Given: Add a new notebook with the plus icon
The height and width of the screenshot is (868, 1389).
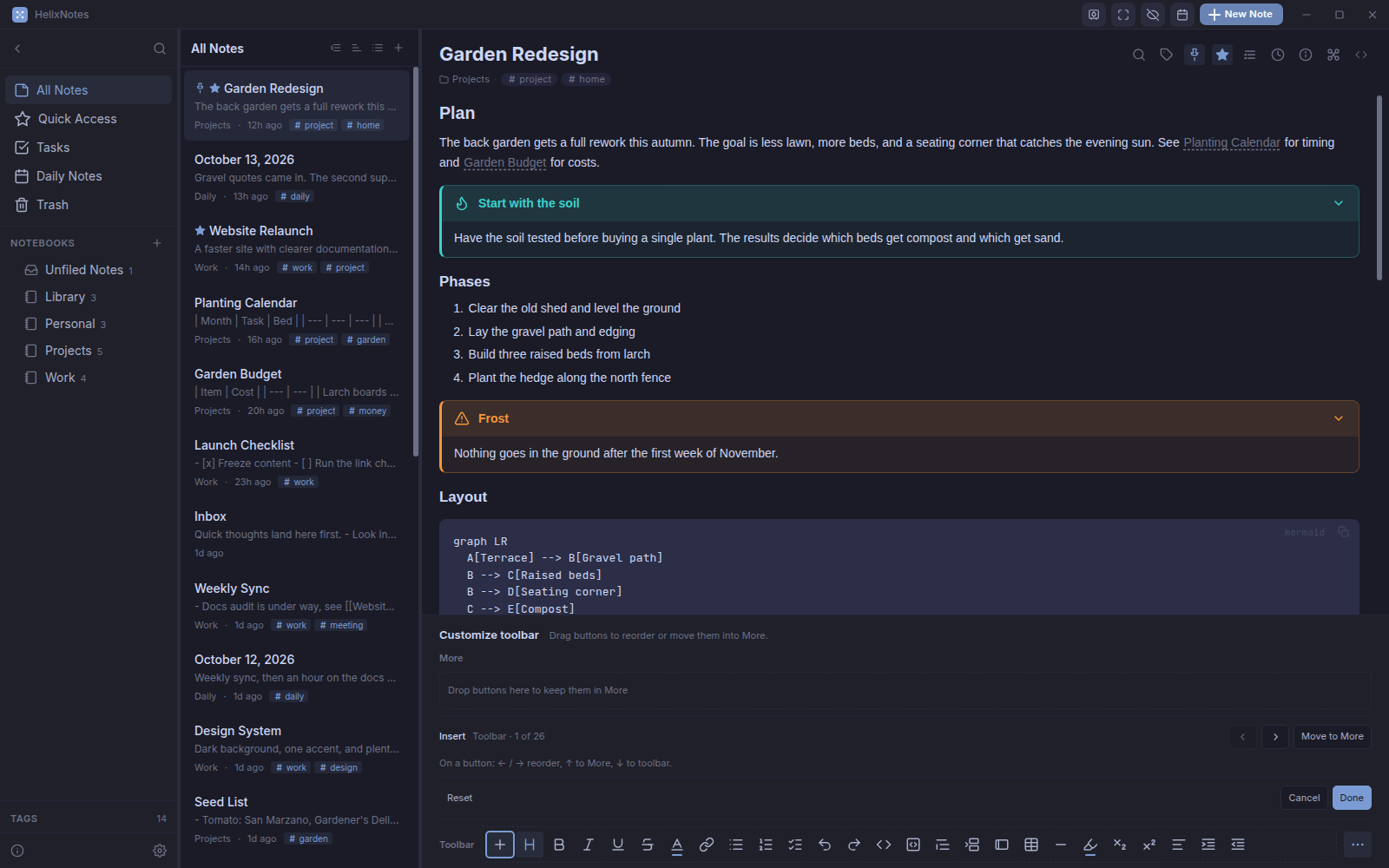Looking at the screenshot, I should click(x=157, y=243).
